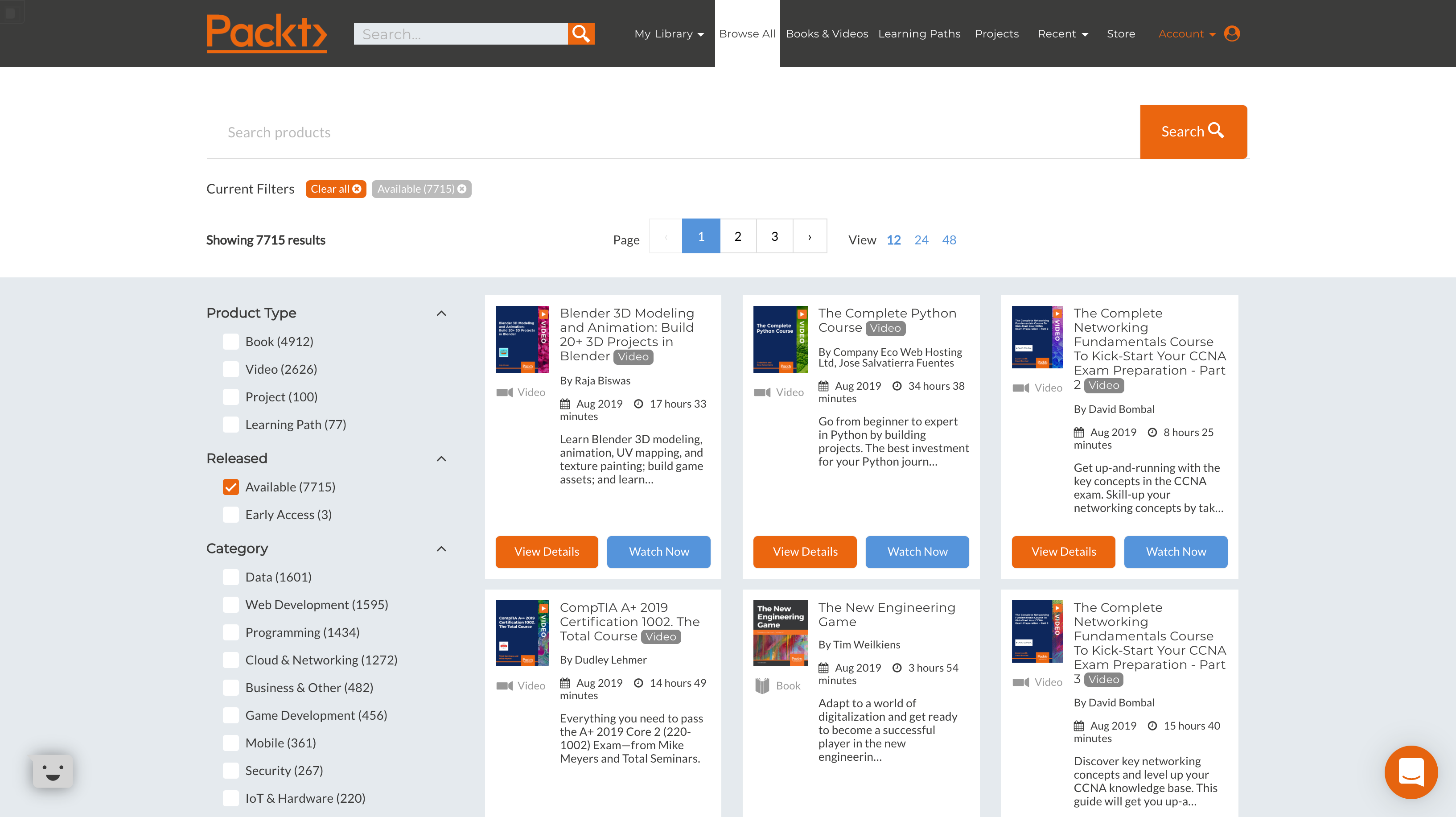Open the account profile avatar icon
This screenshot has width=1456, height=817.
point(1232,34)
